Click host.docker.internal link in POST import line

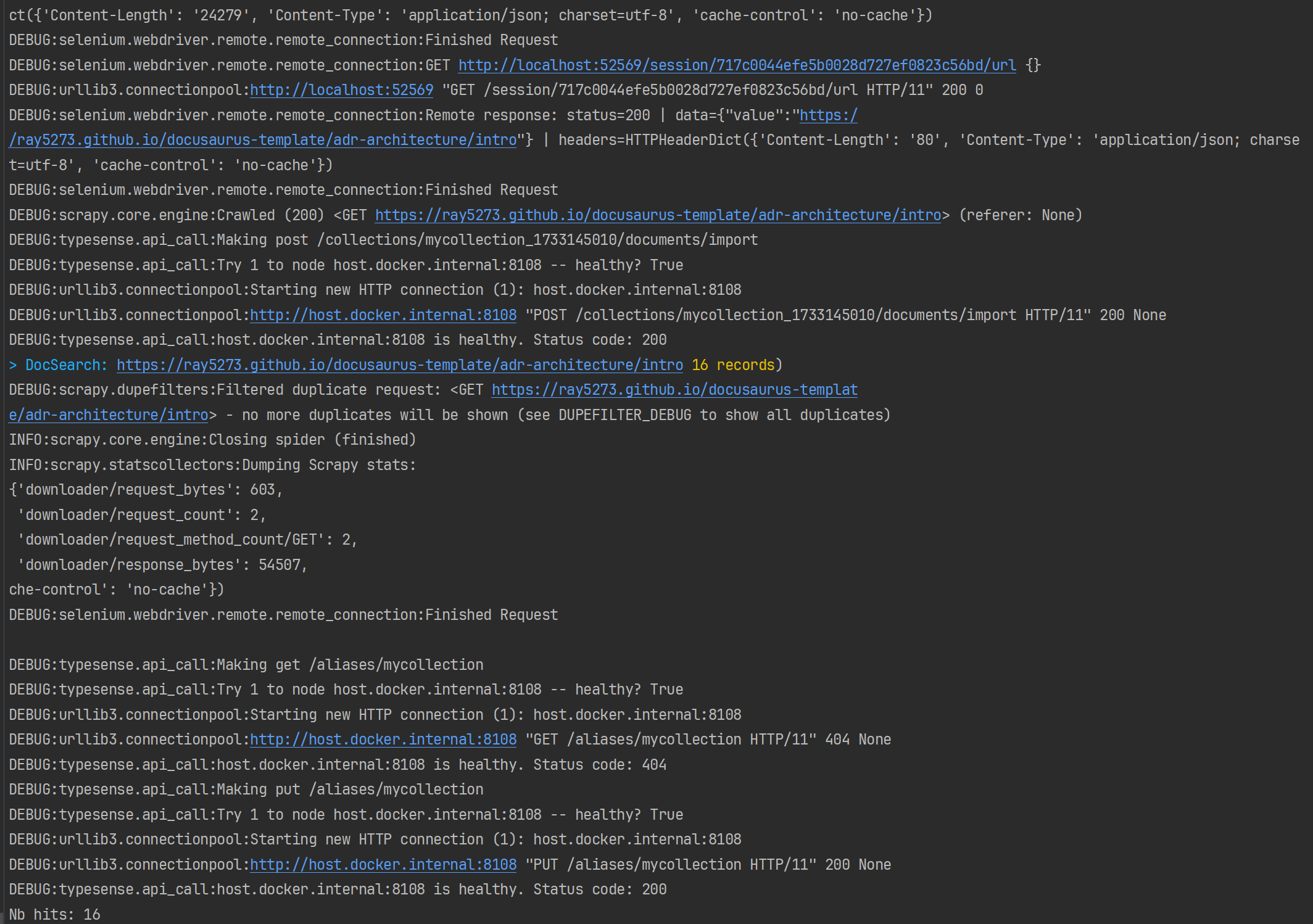click(x=383, y=315)
